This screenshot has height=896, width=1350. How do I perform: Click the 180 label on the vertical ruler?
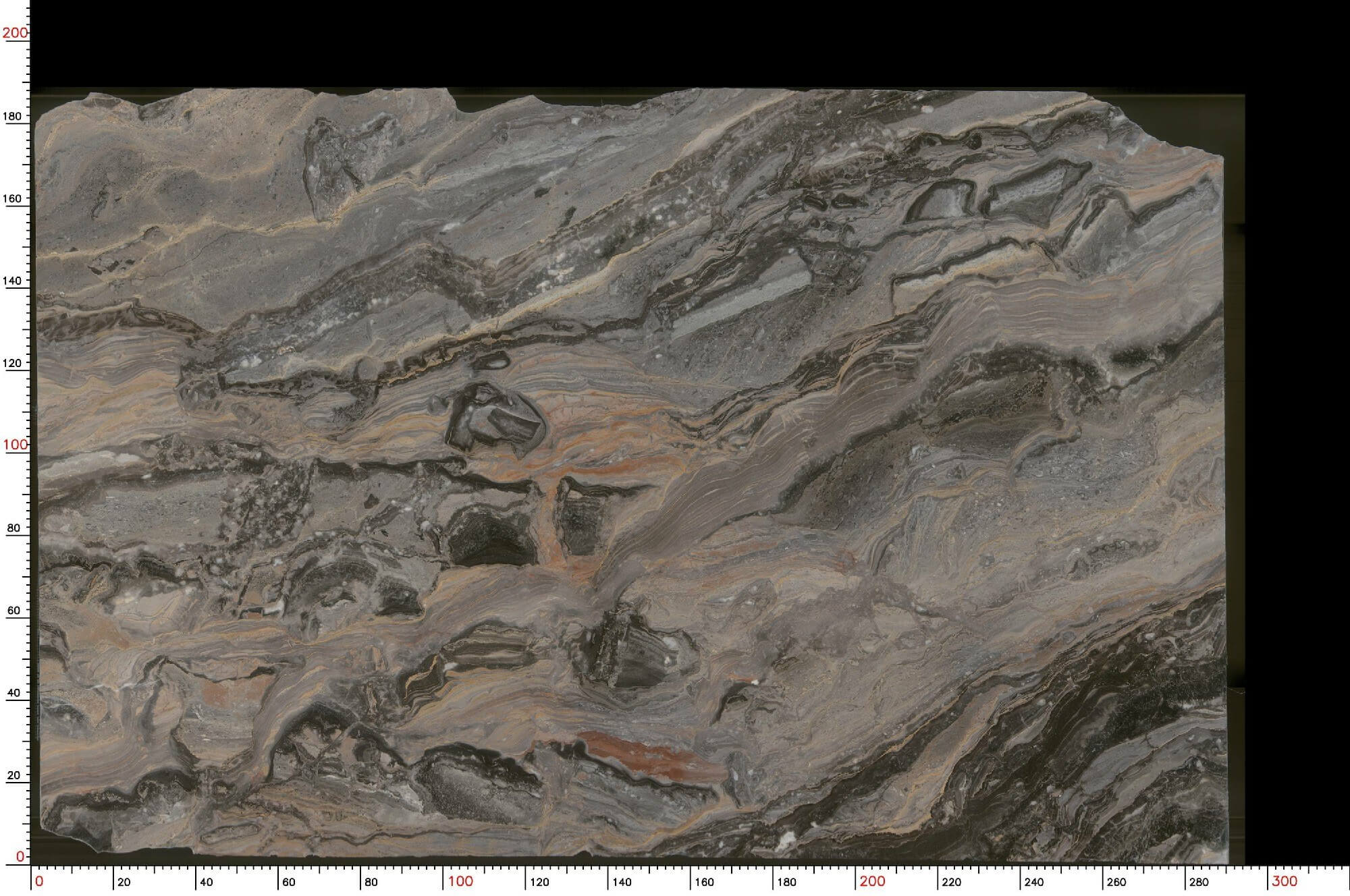click(x=12, y=116)
